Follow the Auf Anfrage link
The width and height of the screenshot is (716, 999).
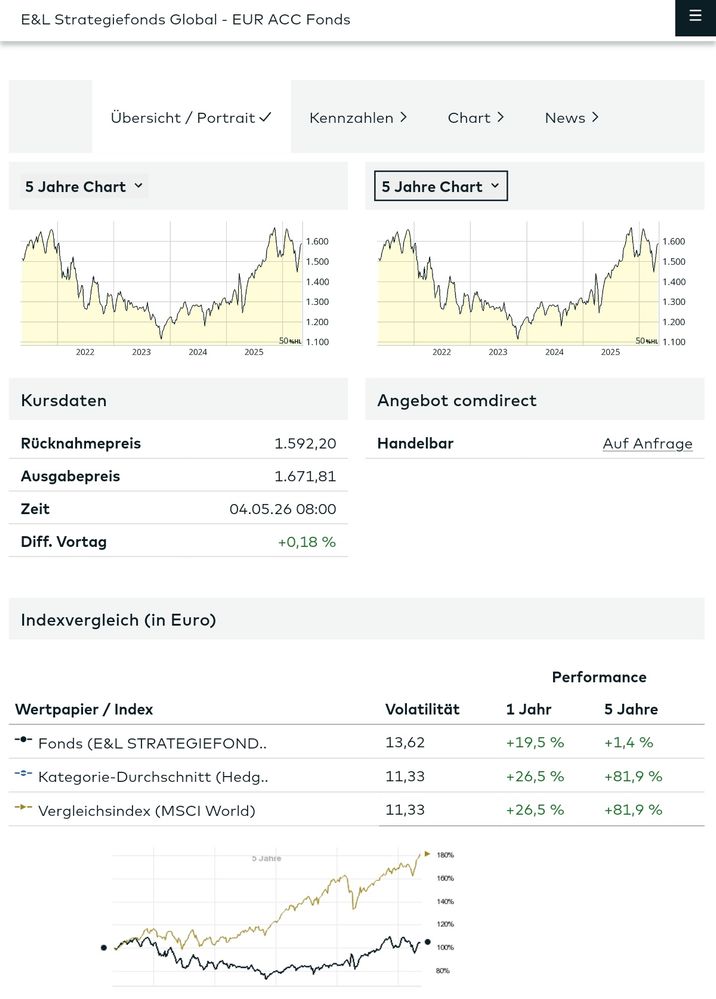point(647,443)
